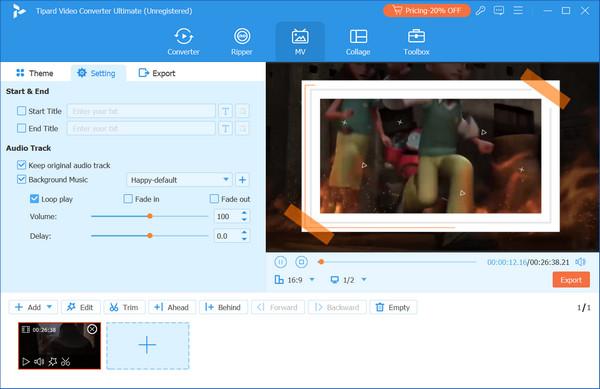Expand the Add button dropdown arrow
The width and height of the screenshot is (600, 389).
49,307
